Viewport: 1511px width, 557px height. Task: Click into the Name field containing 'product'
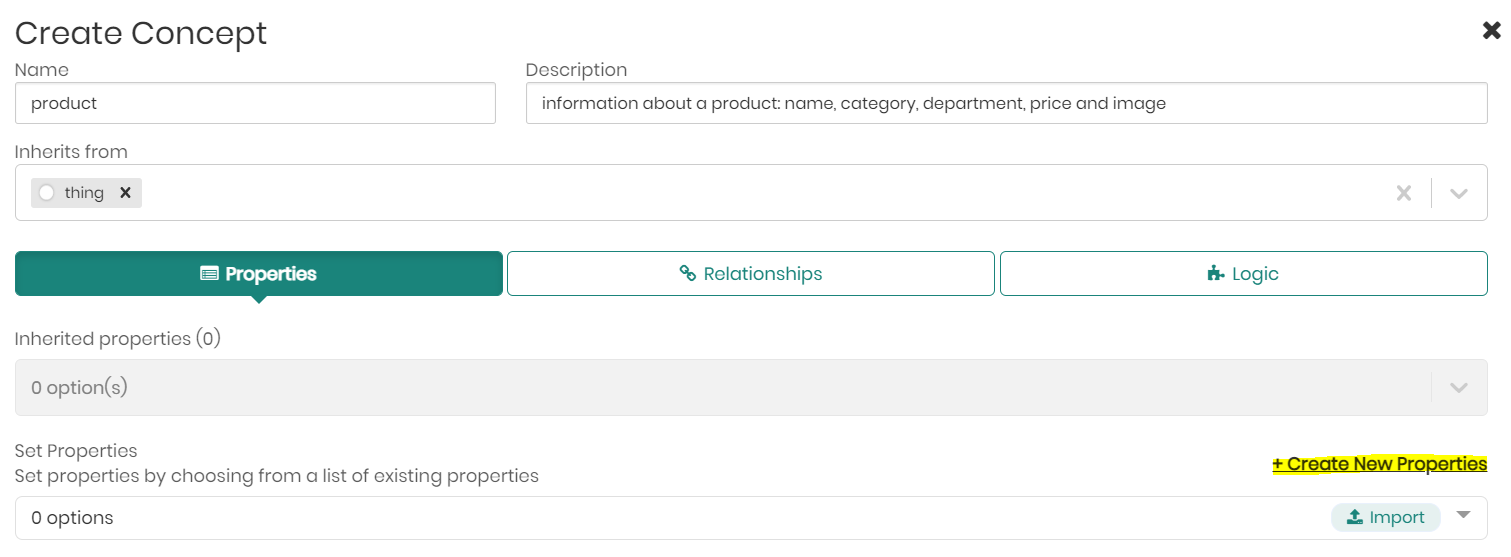[x=255, y=103]
